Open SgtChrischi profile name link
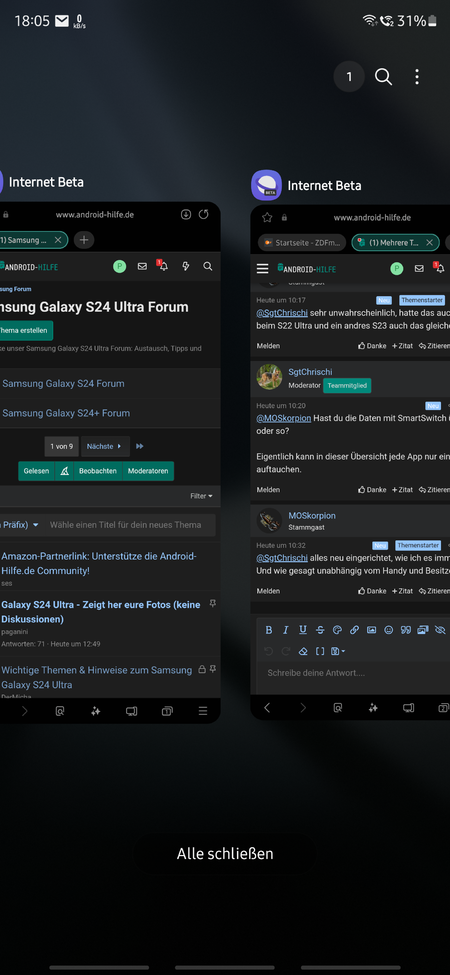Image resolution: width=450 pixels, height=975 pixels. coord(310,372)
